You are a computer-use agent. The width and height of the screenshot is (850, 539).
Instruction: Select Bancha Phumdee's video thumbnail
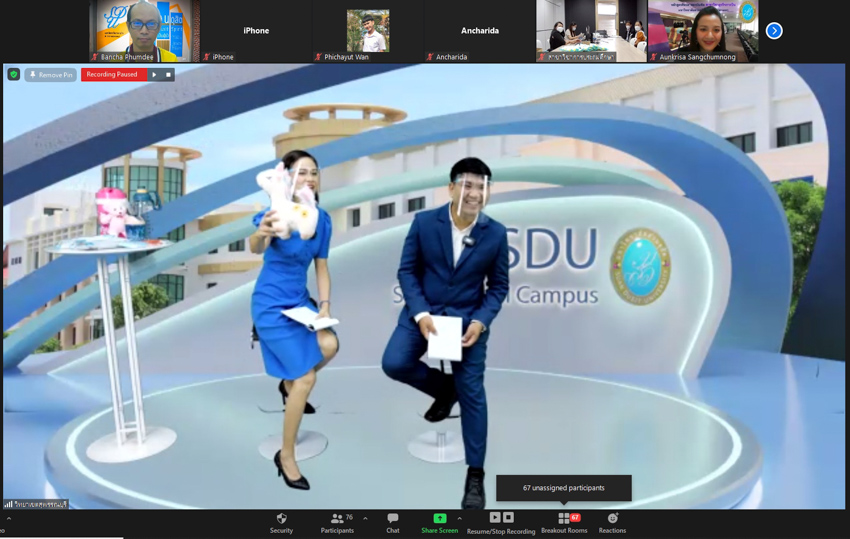tap(144, 30)
